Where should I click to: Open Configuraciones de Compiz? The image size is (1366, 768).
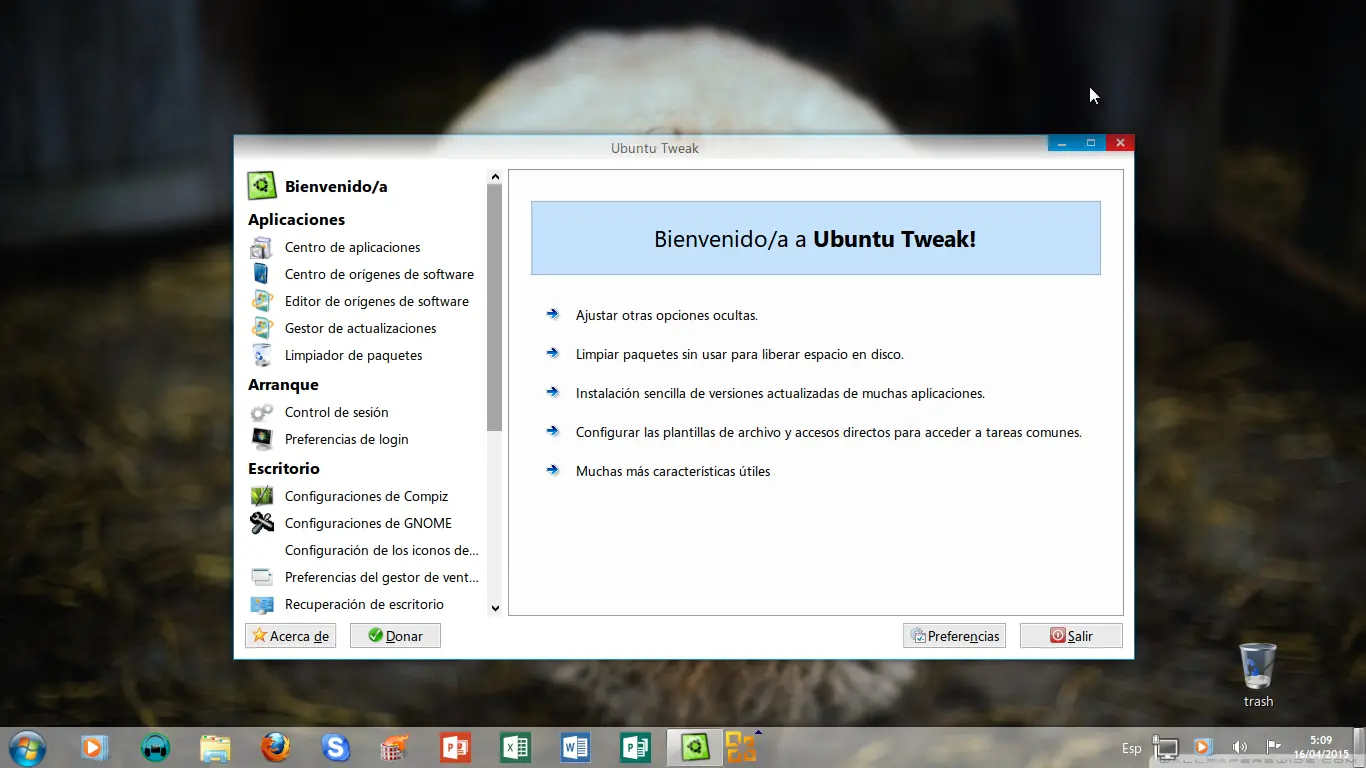pos(366,496)
